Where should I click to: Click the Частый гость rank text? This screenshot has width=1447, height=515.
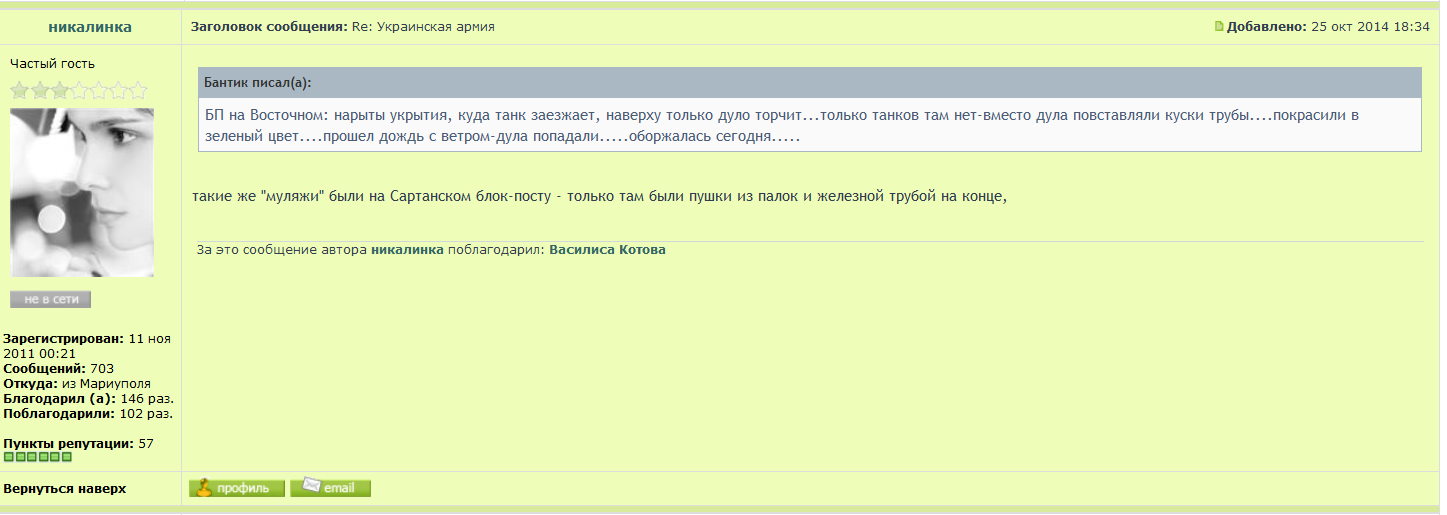pyautogui.click(x=53, y=64)
